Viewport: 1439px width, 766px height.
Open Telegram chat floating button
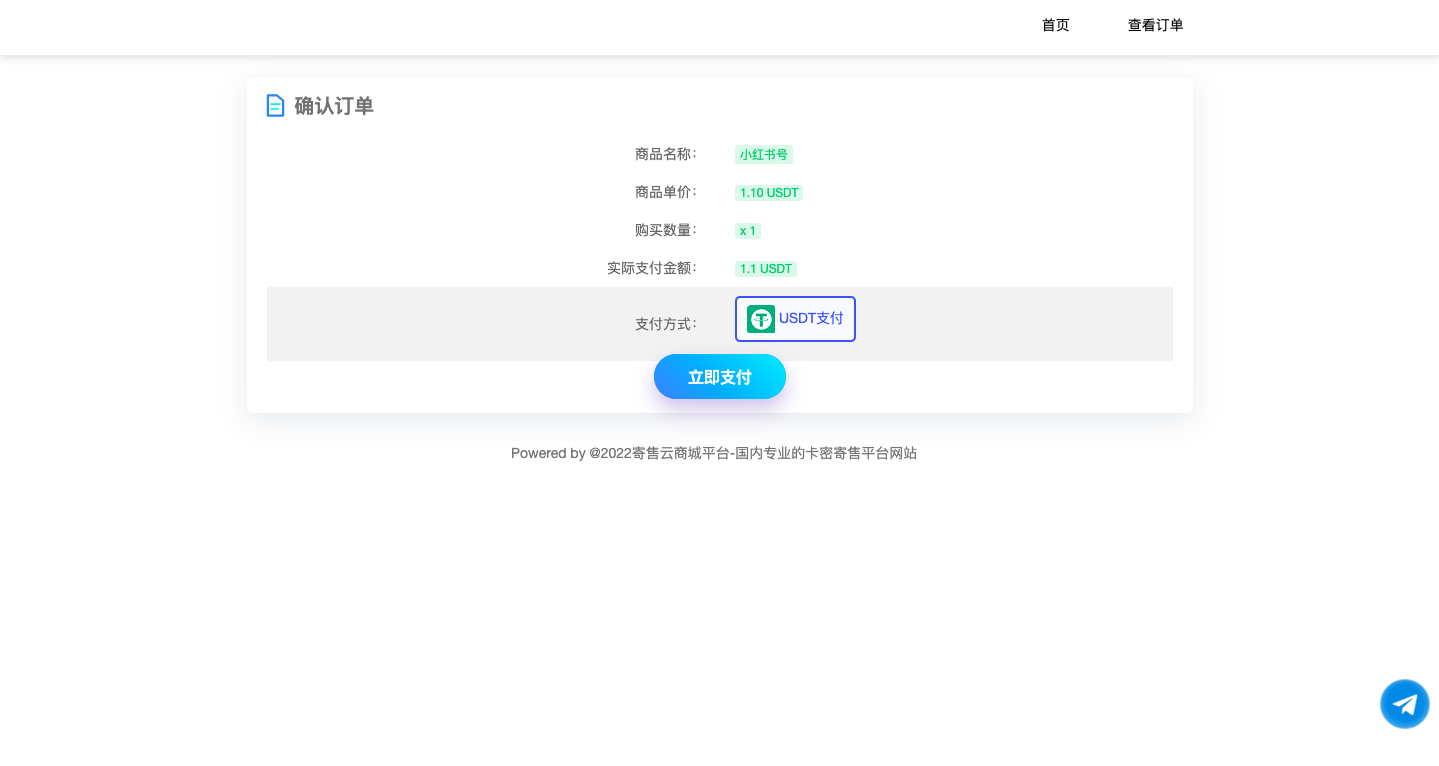point(1404,704)
